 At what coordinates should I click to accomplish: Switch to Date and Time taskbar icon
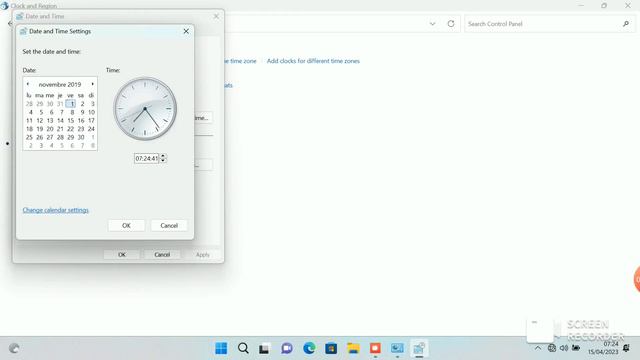[419, 348]
